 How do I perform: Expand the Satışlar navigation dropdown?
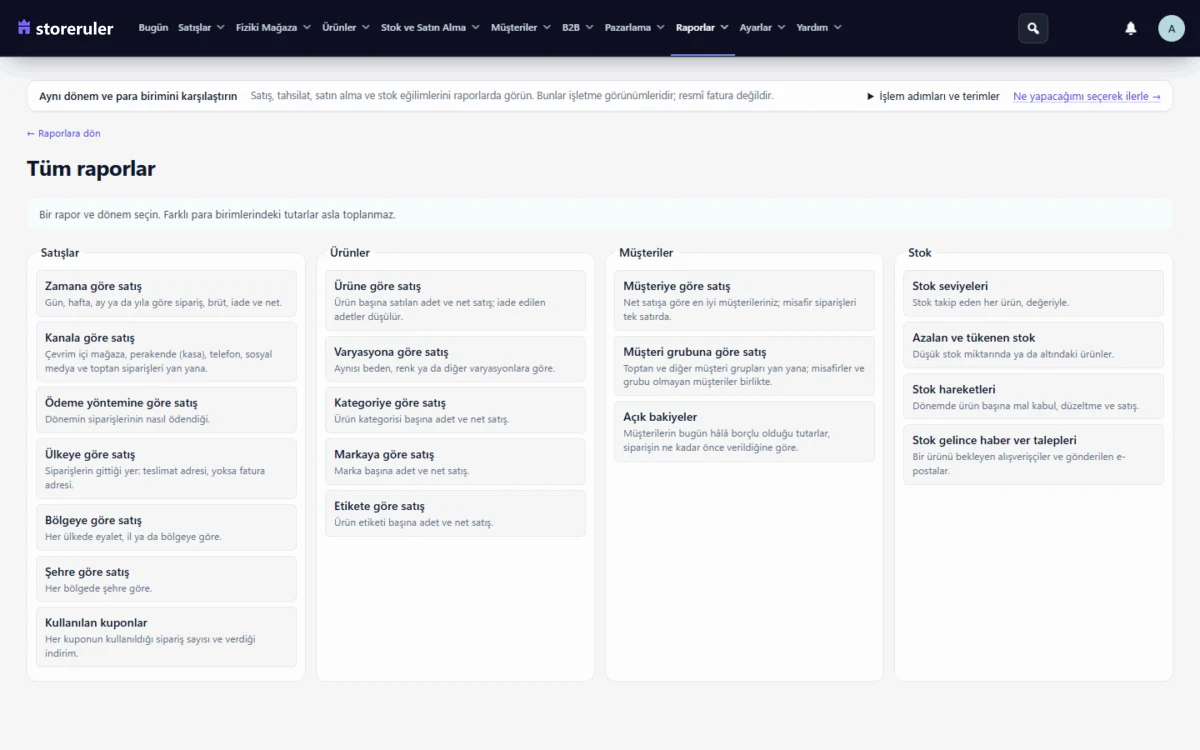coord(201,28)
